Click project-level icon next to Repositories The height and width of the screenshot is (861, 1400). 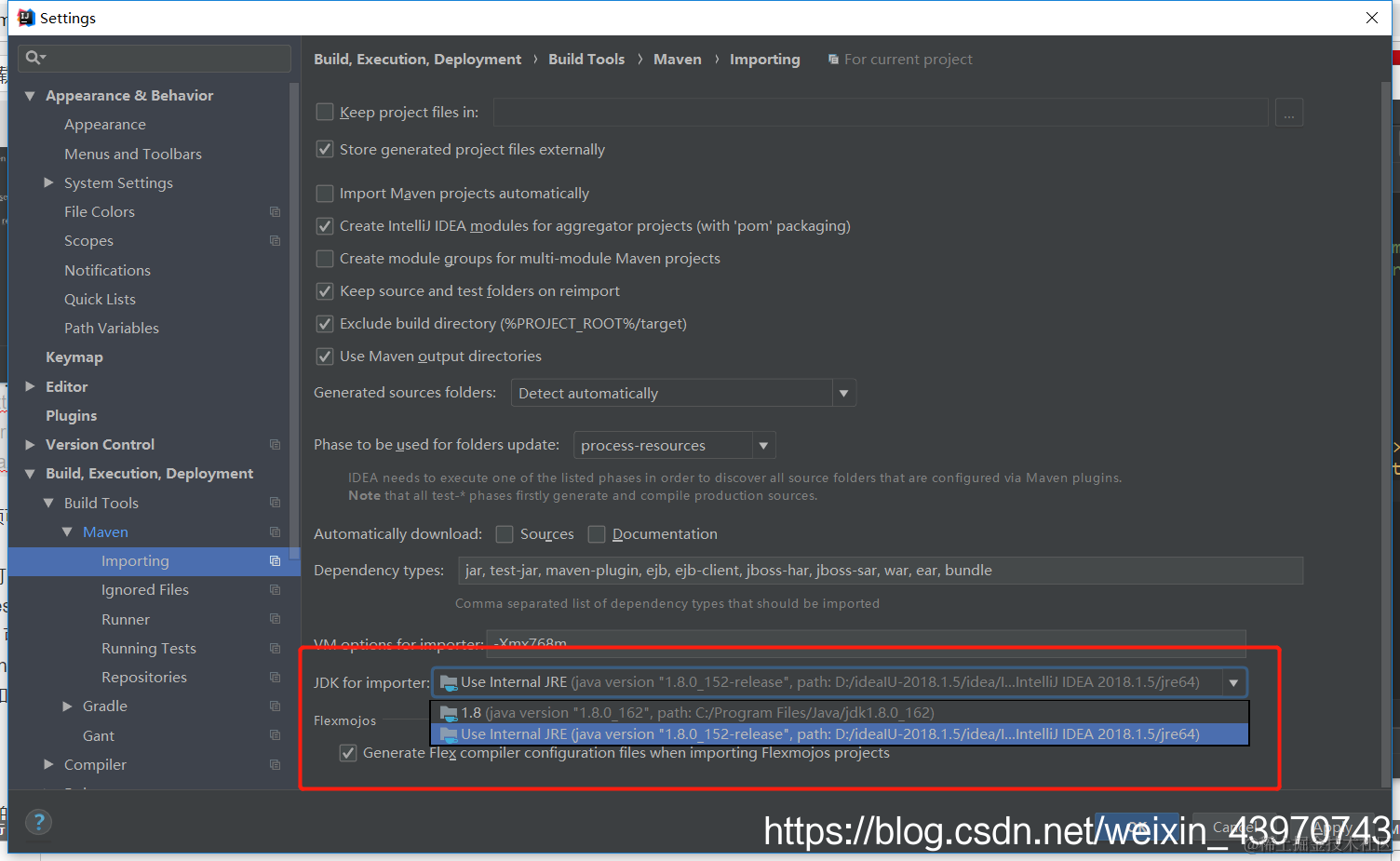(x=275, y=677)
